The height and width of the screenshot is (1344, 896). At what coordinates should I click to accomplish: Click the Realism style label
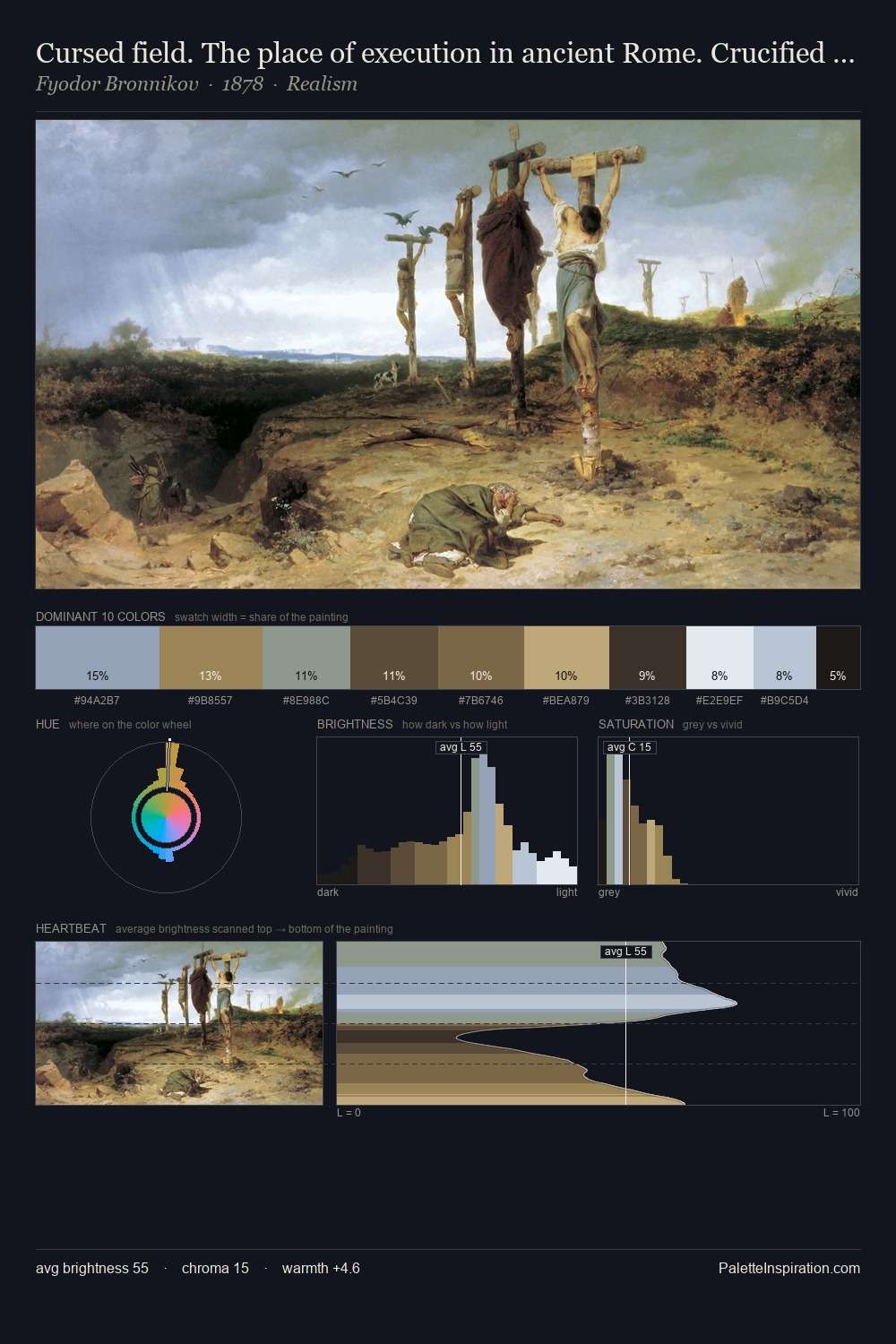[322, 84]
